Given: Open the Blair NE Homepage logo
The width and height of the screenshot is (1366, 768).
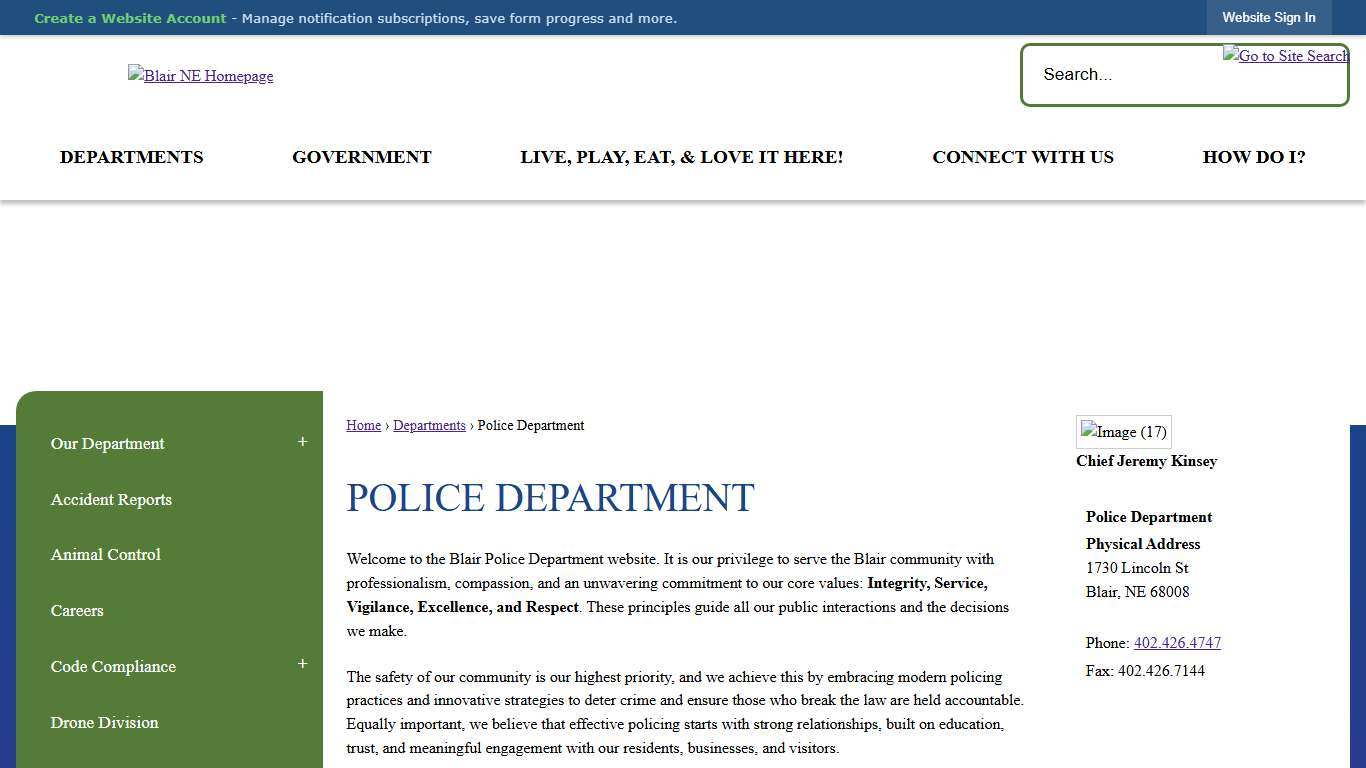Looking at the screenshot, I should 200,75.
